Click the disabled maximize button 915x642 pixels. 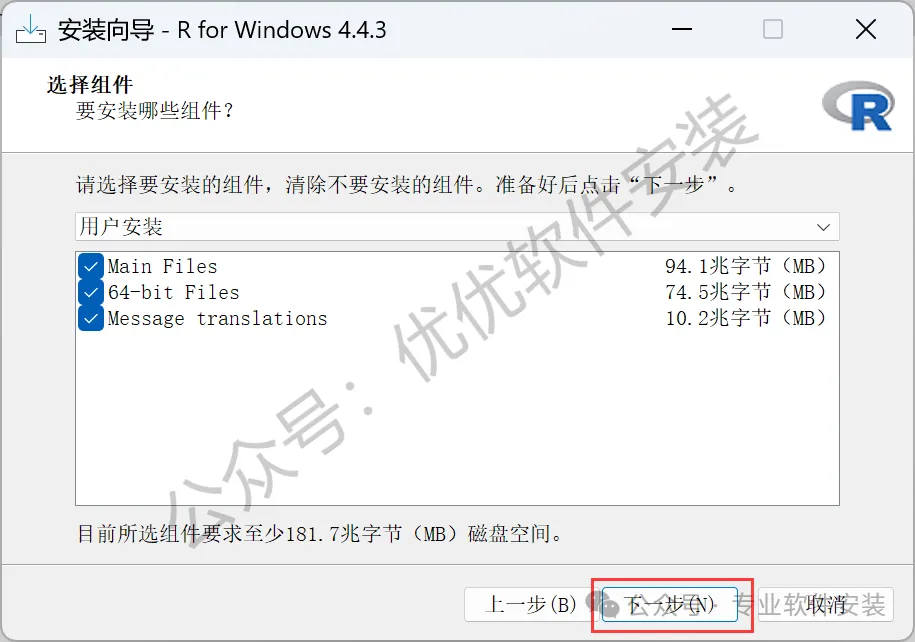pos(773,29)
